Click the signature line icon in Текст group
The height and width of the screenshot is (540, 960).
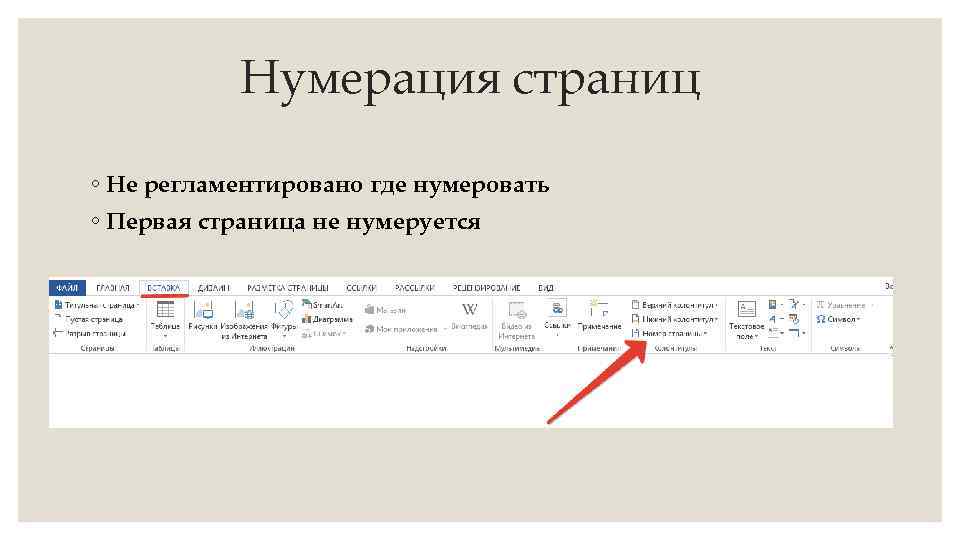795,304
